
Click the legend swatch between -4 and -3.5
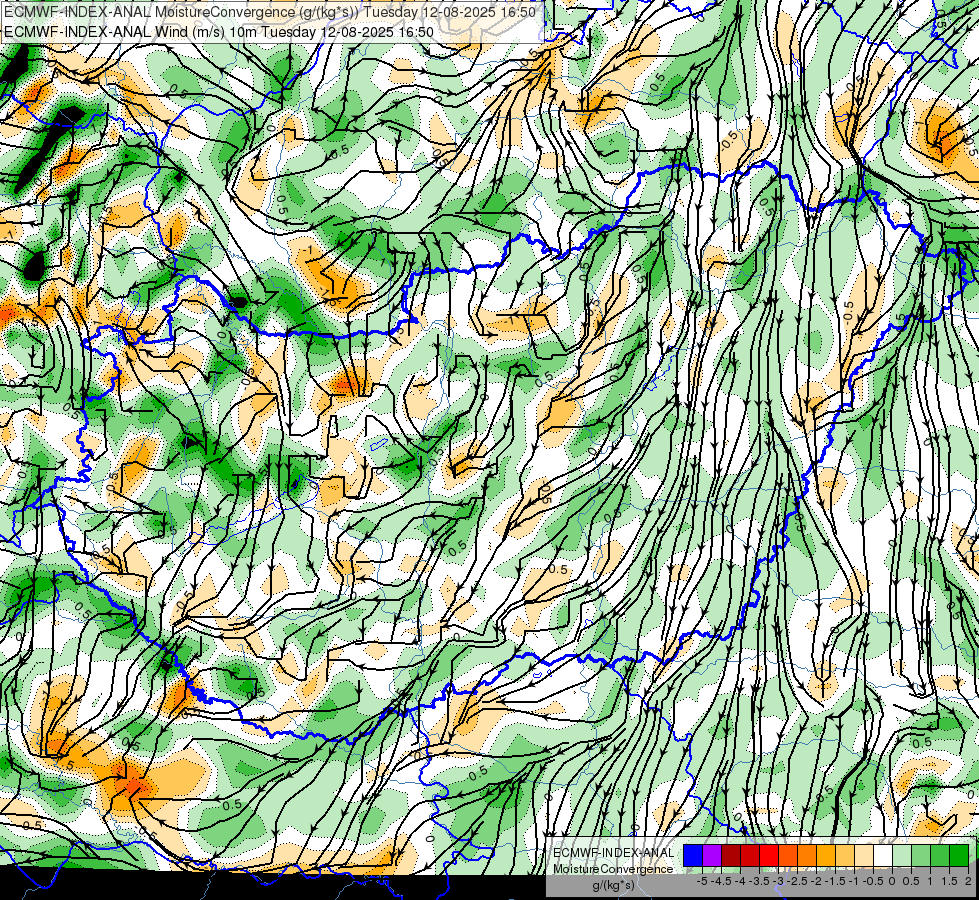[750, 855]
